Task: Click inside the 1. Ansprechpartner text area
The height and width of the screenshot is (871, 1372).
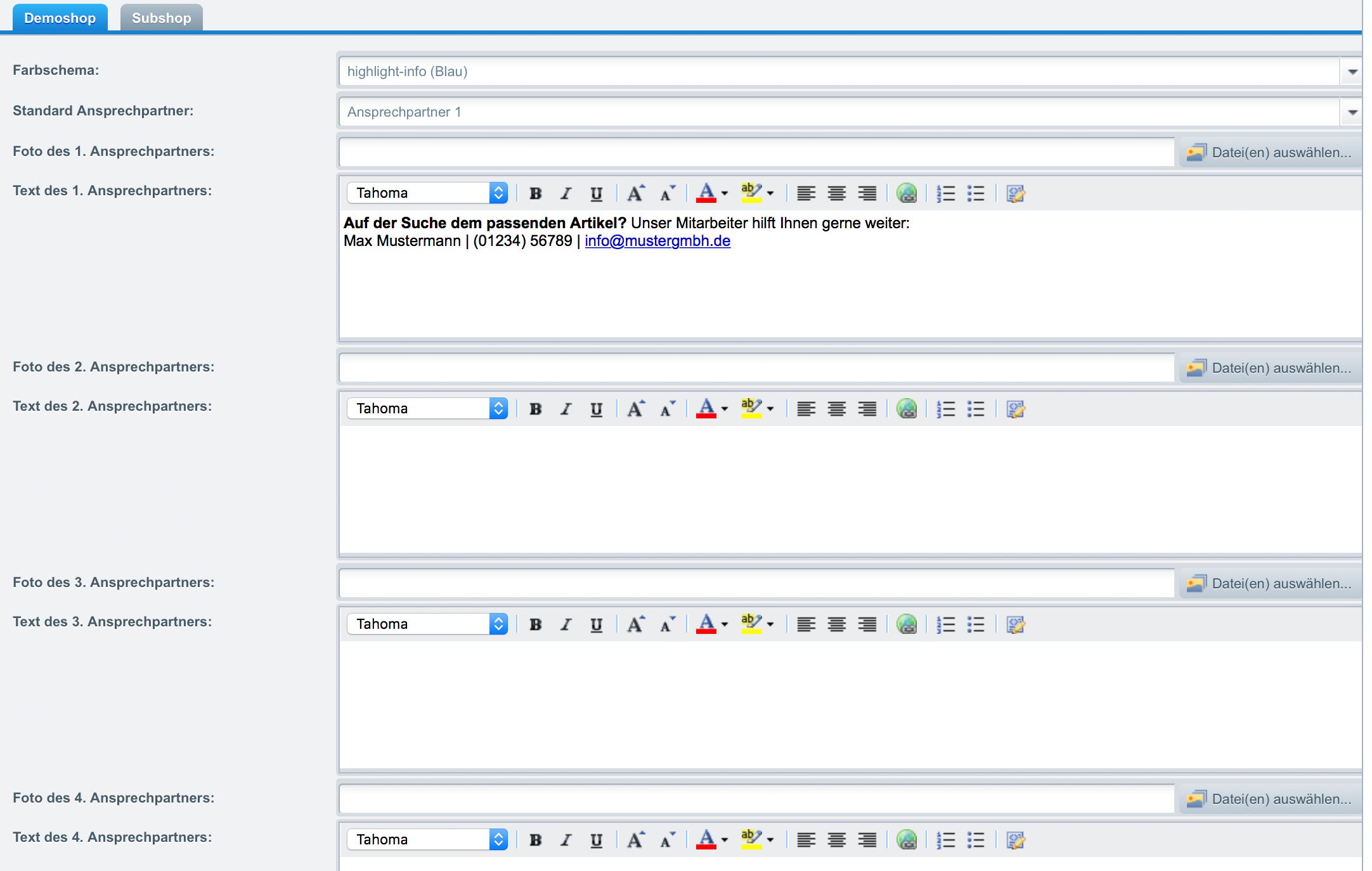Action: point(851,274)
